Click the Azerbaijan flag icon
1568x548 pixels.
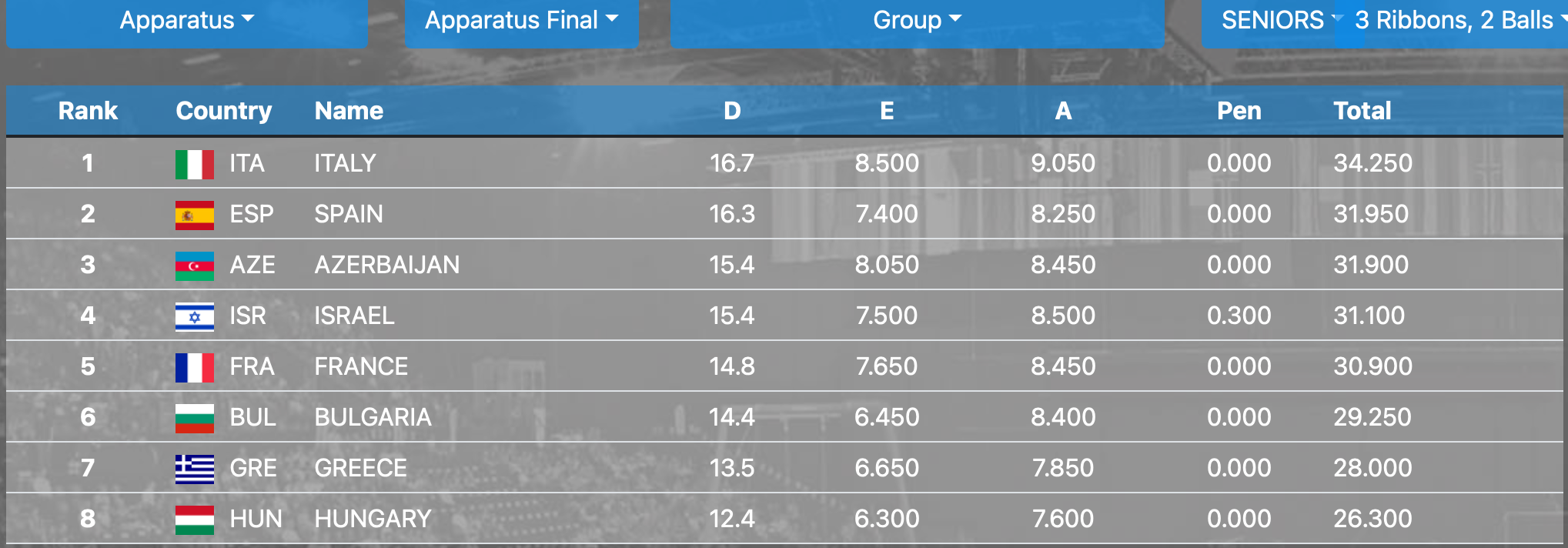click(194, 266)
